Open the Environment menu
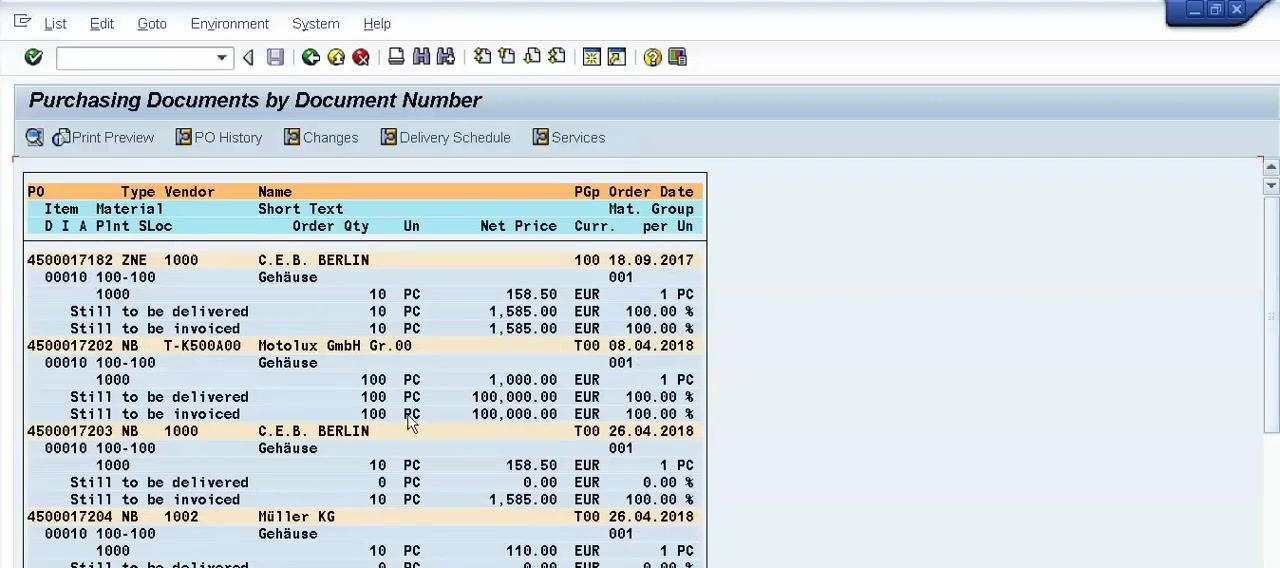The image size is (1280, 568). [229, 23]
